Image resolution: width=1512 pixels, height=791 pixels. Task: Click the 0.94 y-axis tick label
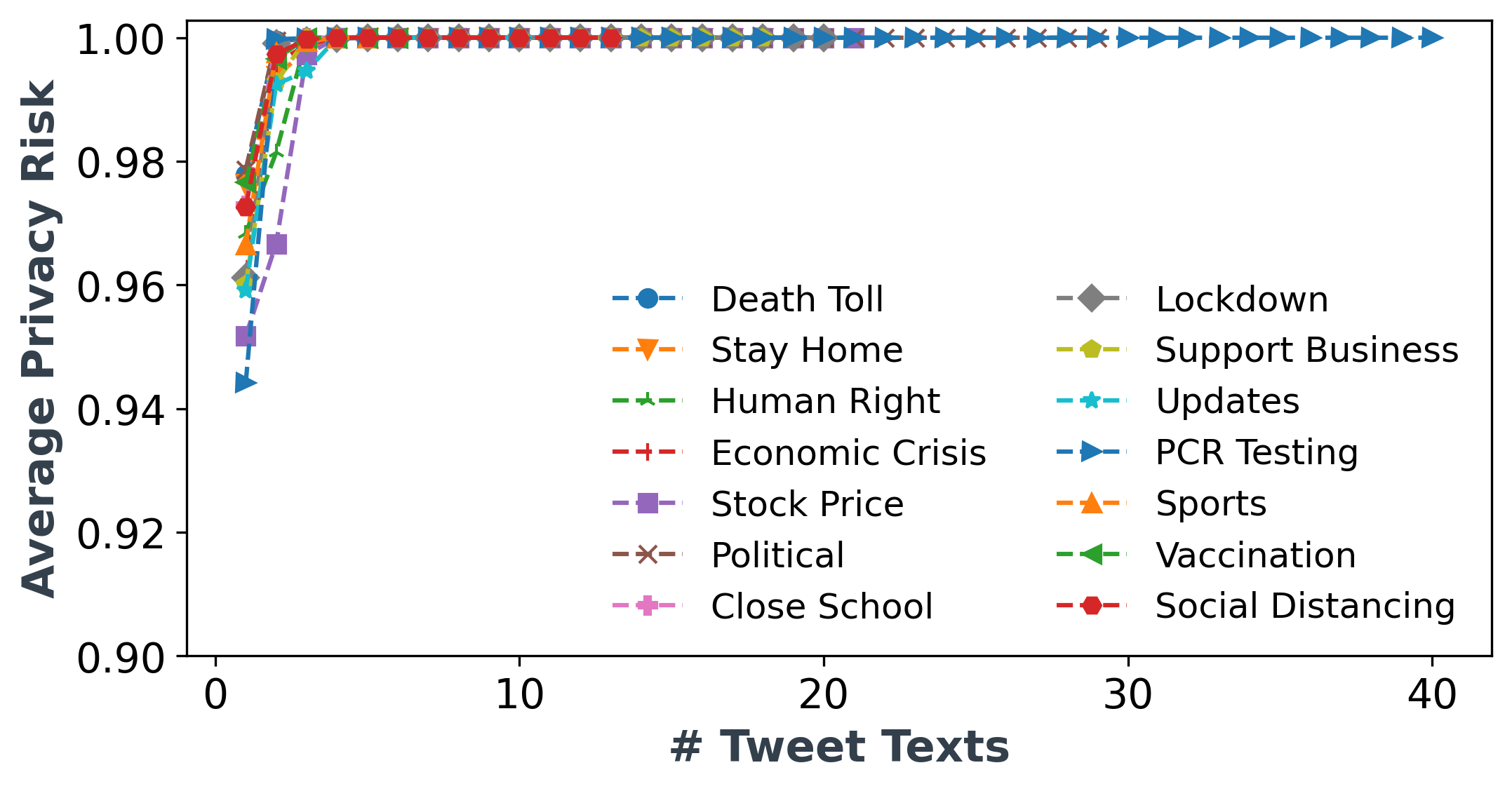[x=121, y=410]
